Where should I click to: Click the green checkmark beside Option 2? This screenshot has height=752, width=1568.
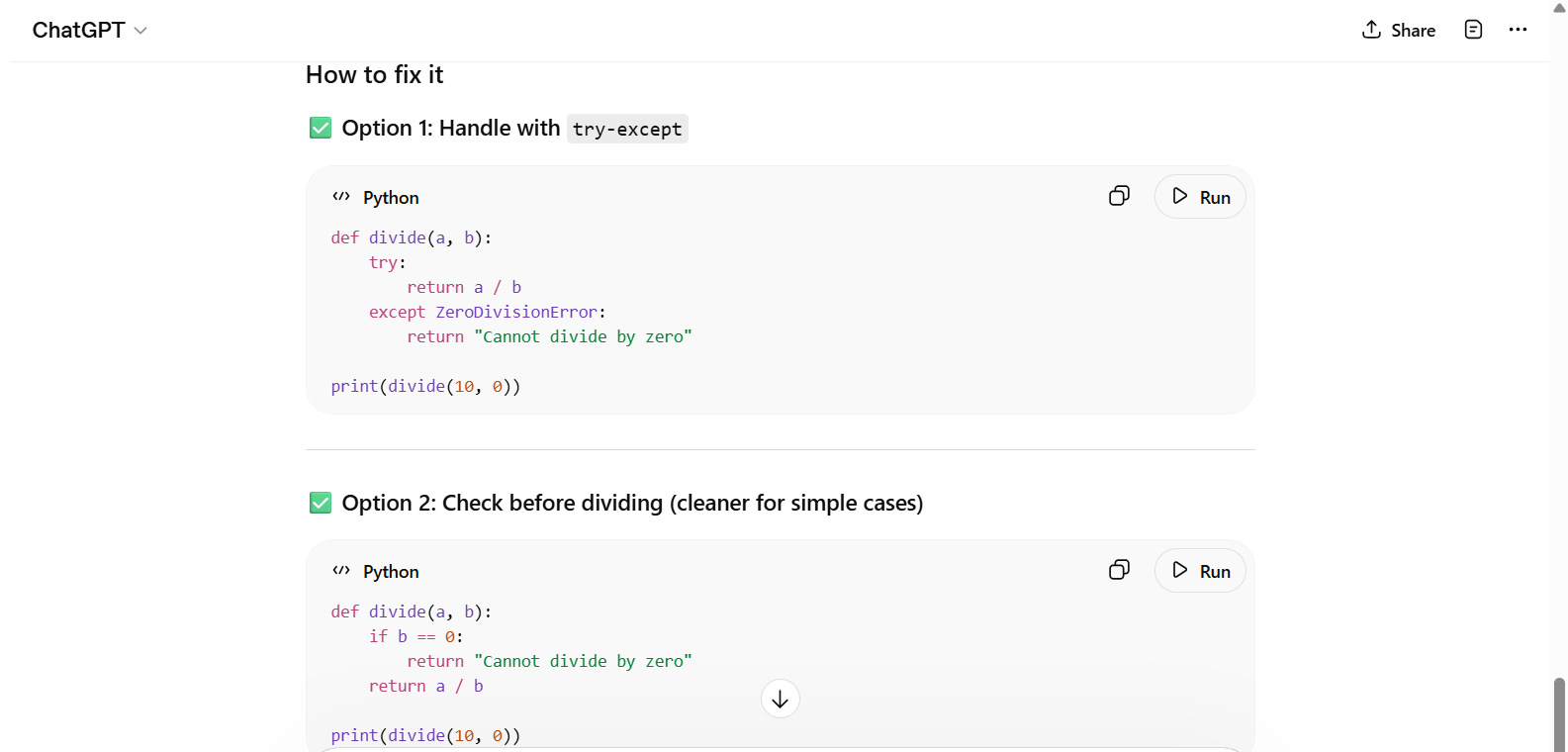coord(321,503)
